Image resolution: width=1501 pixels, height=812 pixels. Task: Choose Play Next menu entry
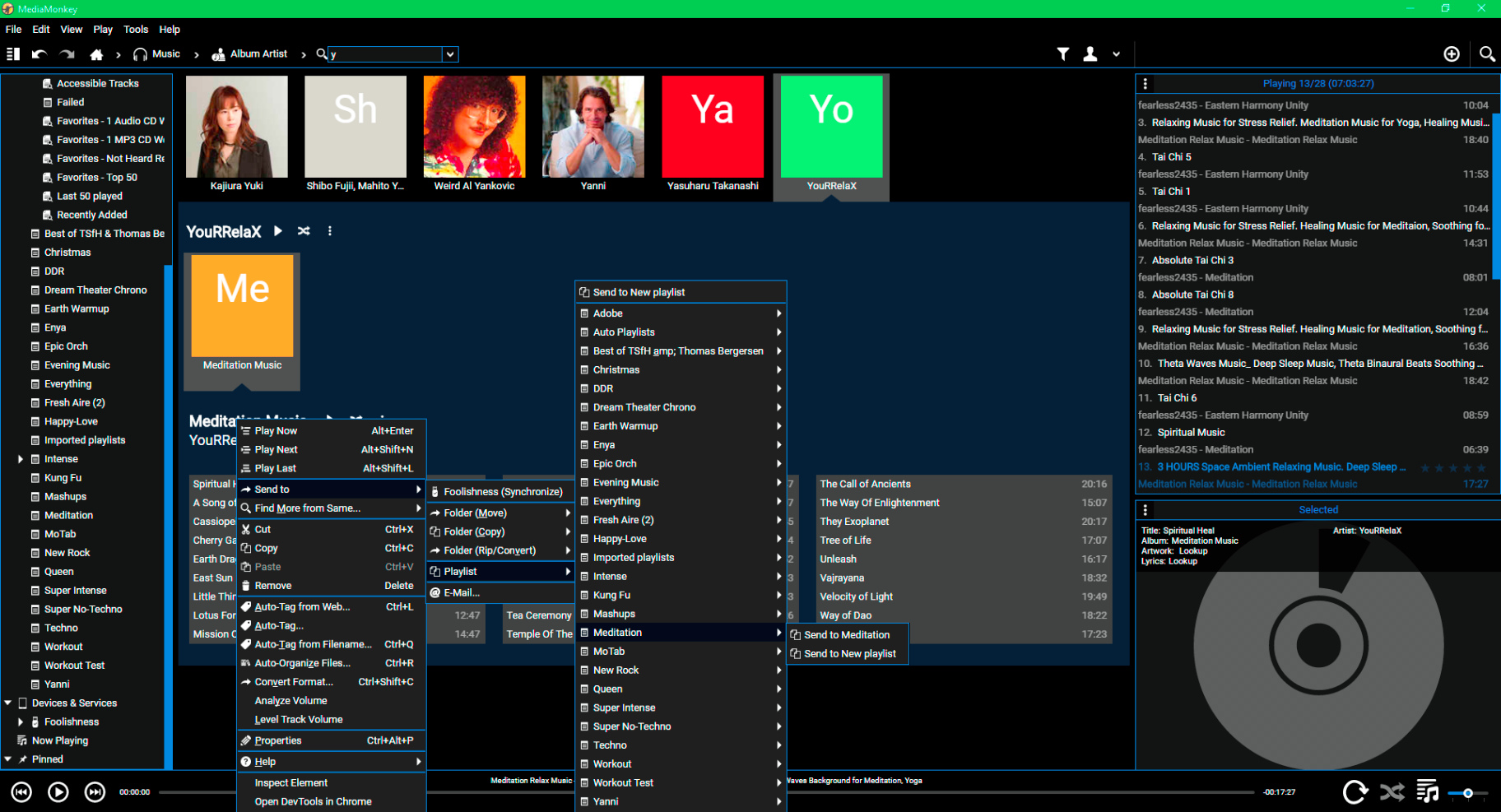(332, 450)
